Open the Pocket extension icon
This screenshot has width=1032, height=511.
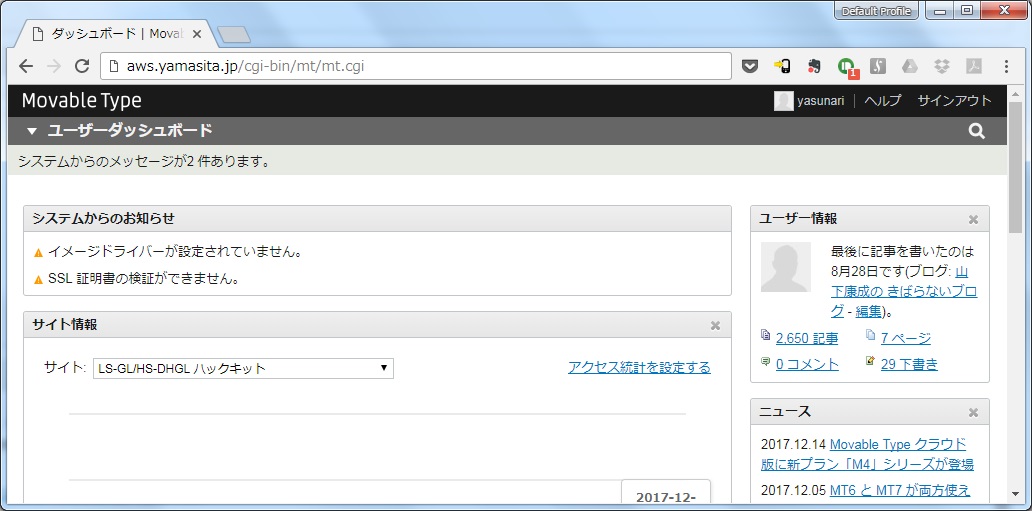pyautogui.click(x=750, y=66)
